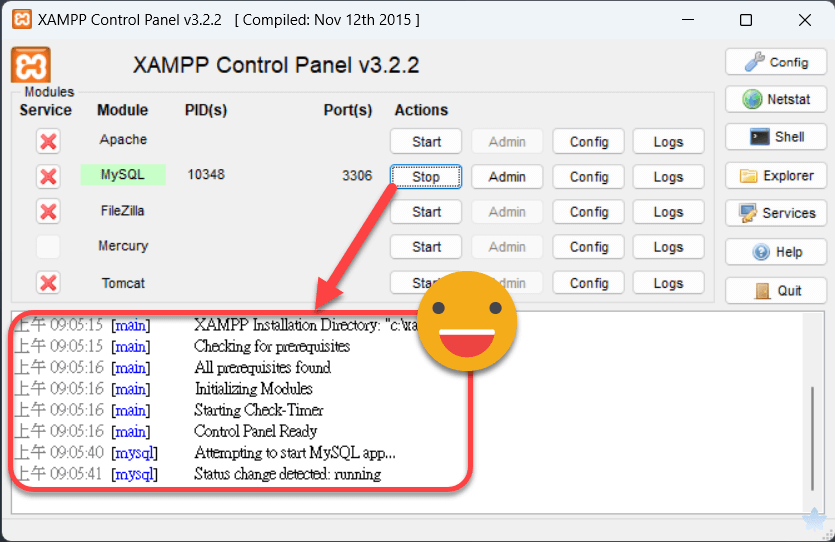Toggle the FileZilla service red X checkbox
835x542 pixels.
(x=48, y=211)
